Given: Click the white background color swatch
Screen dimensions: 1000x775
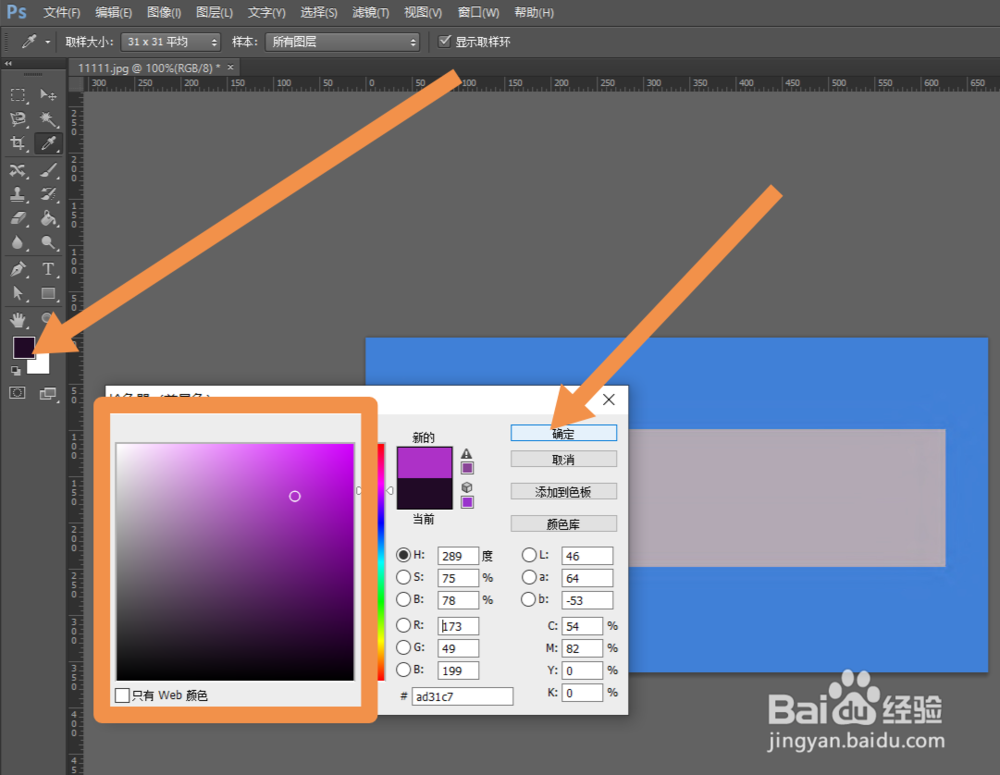Looking at the screenshot, I should pos(41,365).
